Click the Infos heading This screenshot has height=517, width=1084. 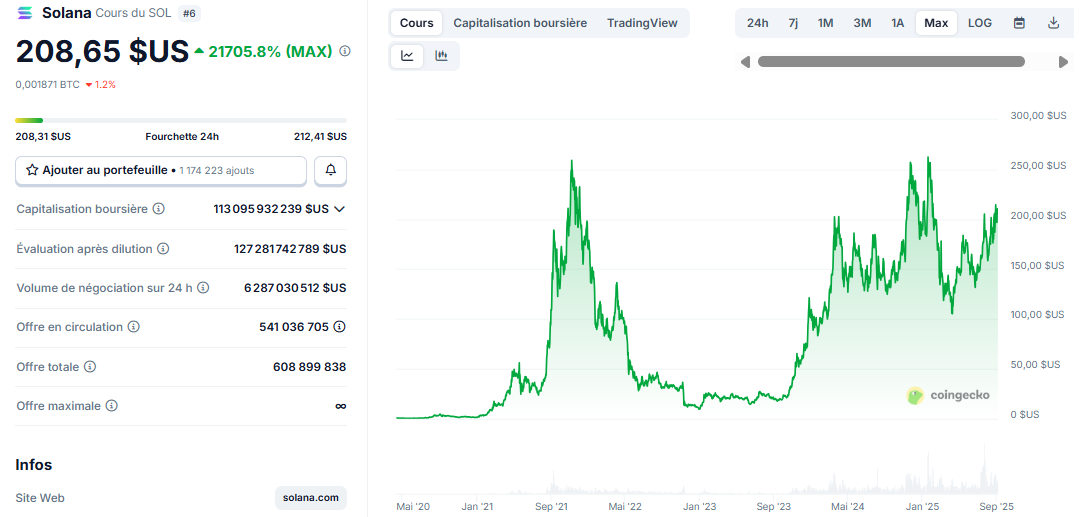[34, 464]
